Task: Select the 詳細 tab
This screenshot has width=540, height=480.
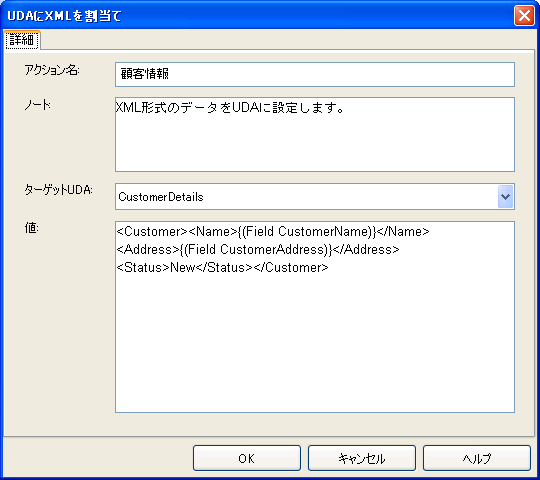Action: click(22, 40)
